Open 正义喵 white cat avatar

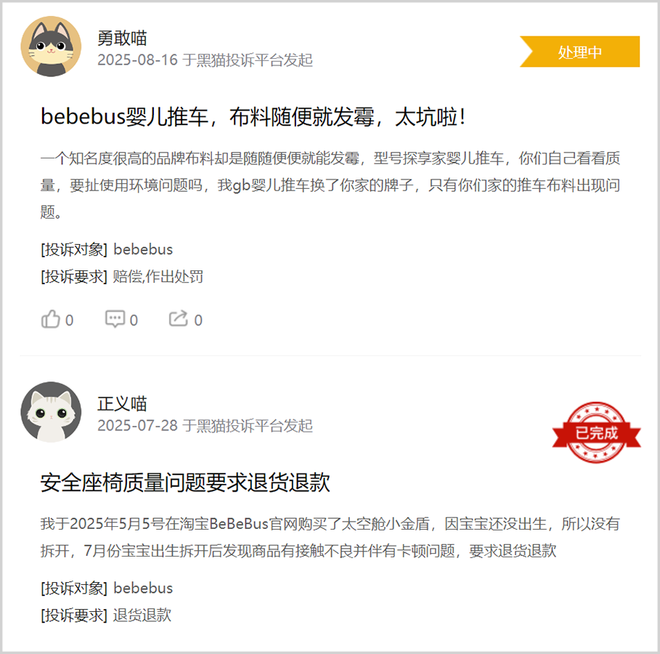(51, 412)
